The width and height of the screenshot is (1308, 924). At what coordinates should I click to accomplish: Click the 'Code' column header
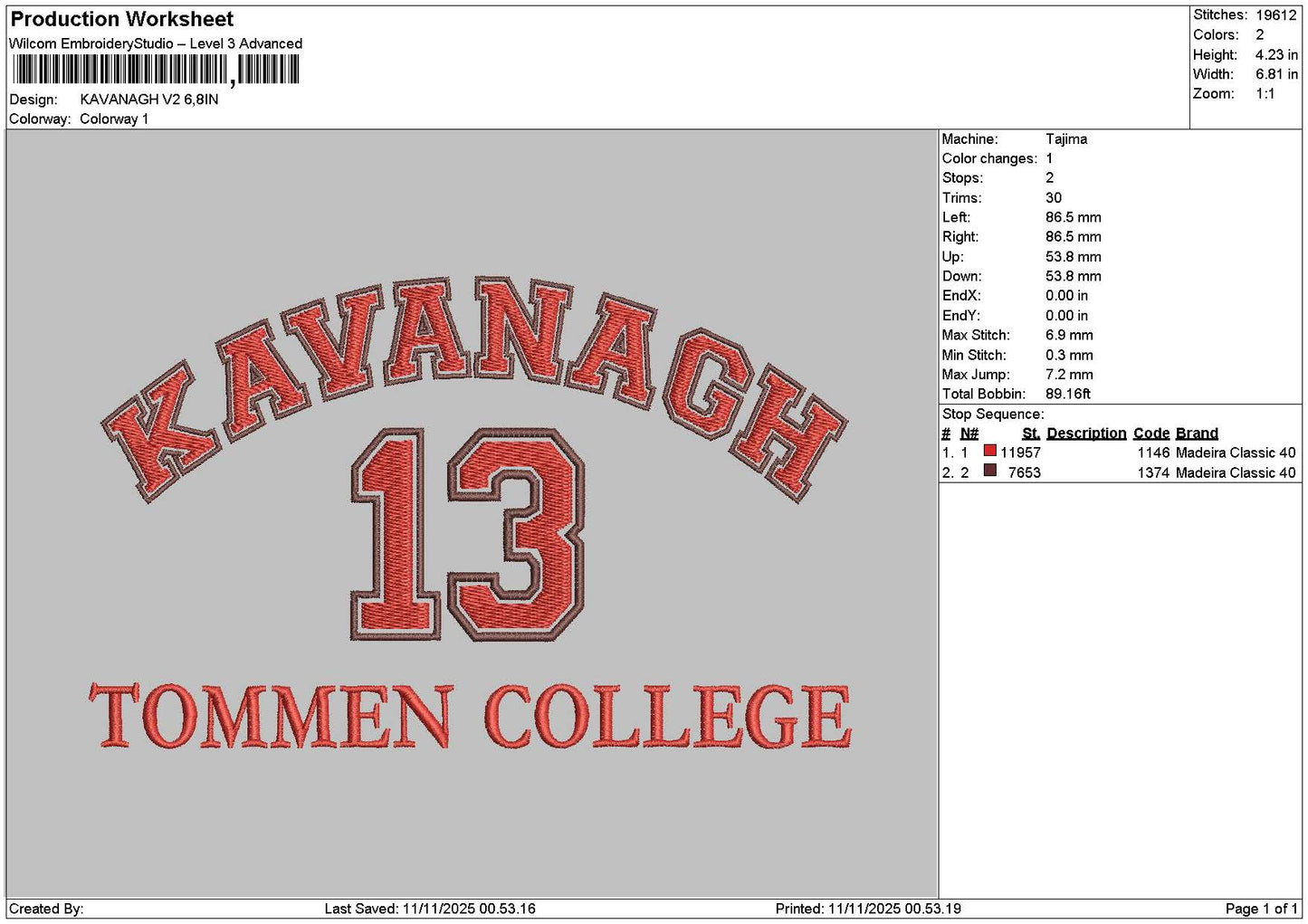[1151, 433]
